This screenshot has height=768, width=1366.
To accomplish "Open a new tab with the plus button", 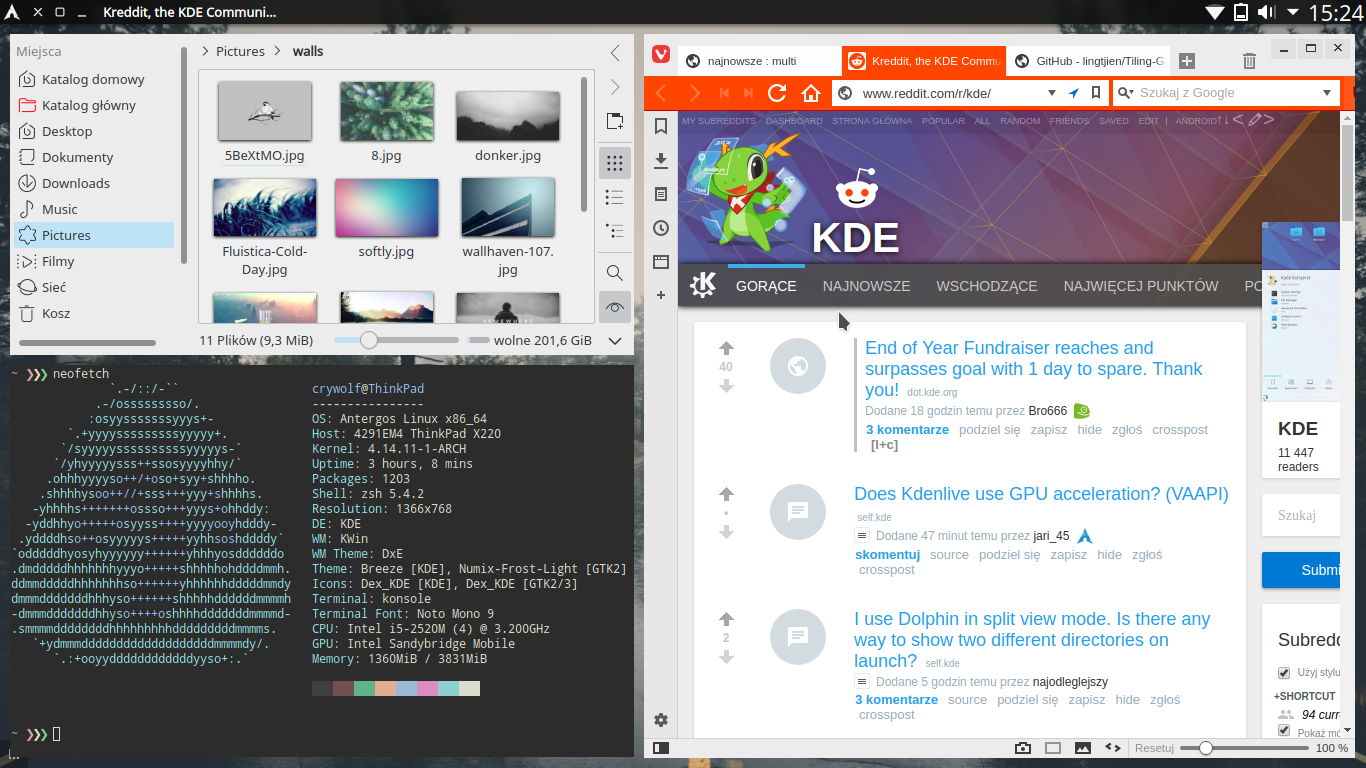I will (x=1186, y=61).
